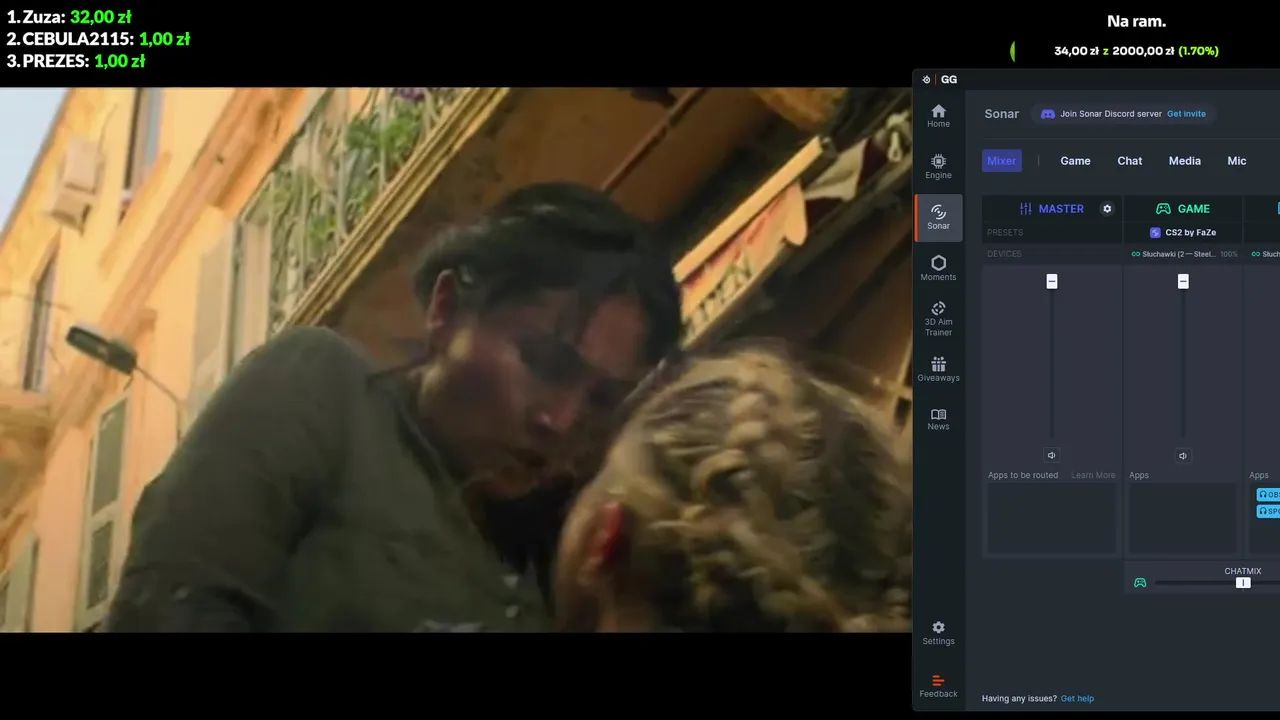This screenshot has height=720, width=1280.
Task: Click the Discord logo icon
Action: (1048, 114)
